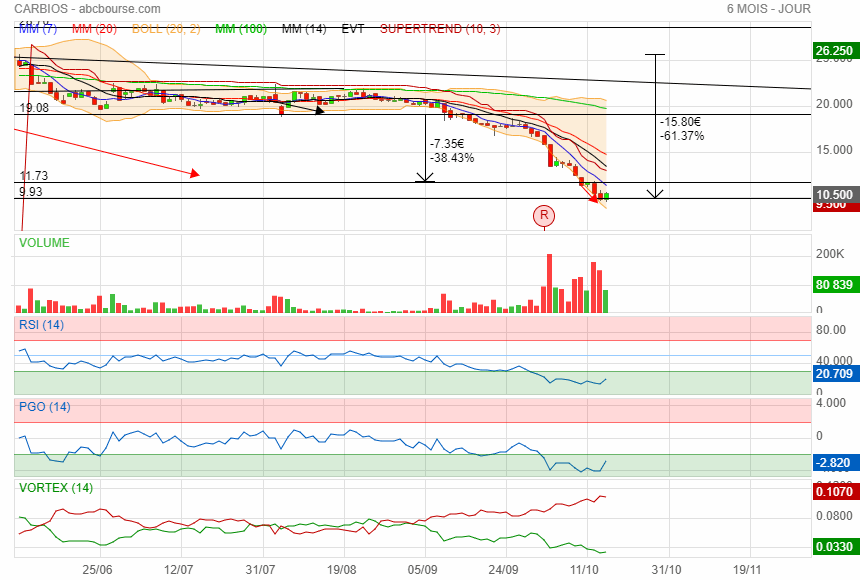Click the green 0.0330 vortex value tag
The height and width of the screenshot is (580, 860).
834,547
